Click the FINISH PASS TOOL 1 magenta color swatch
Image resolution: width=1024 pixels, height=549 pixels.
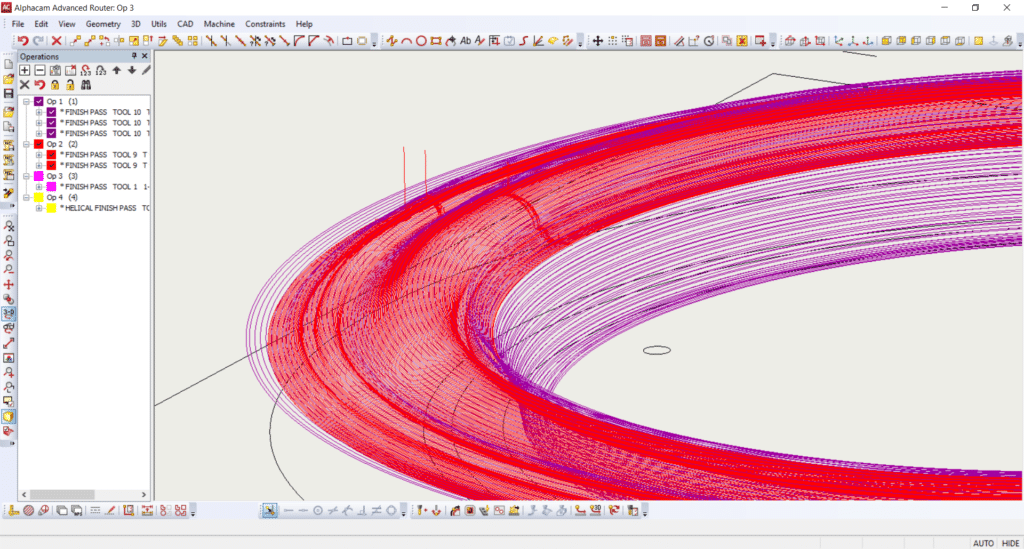[51, 187]
